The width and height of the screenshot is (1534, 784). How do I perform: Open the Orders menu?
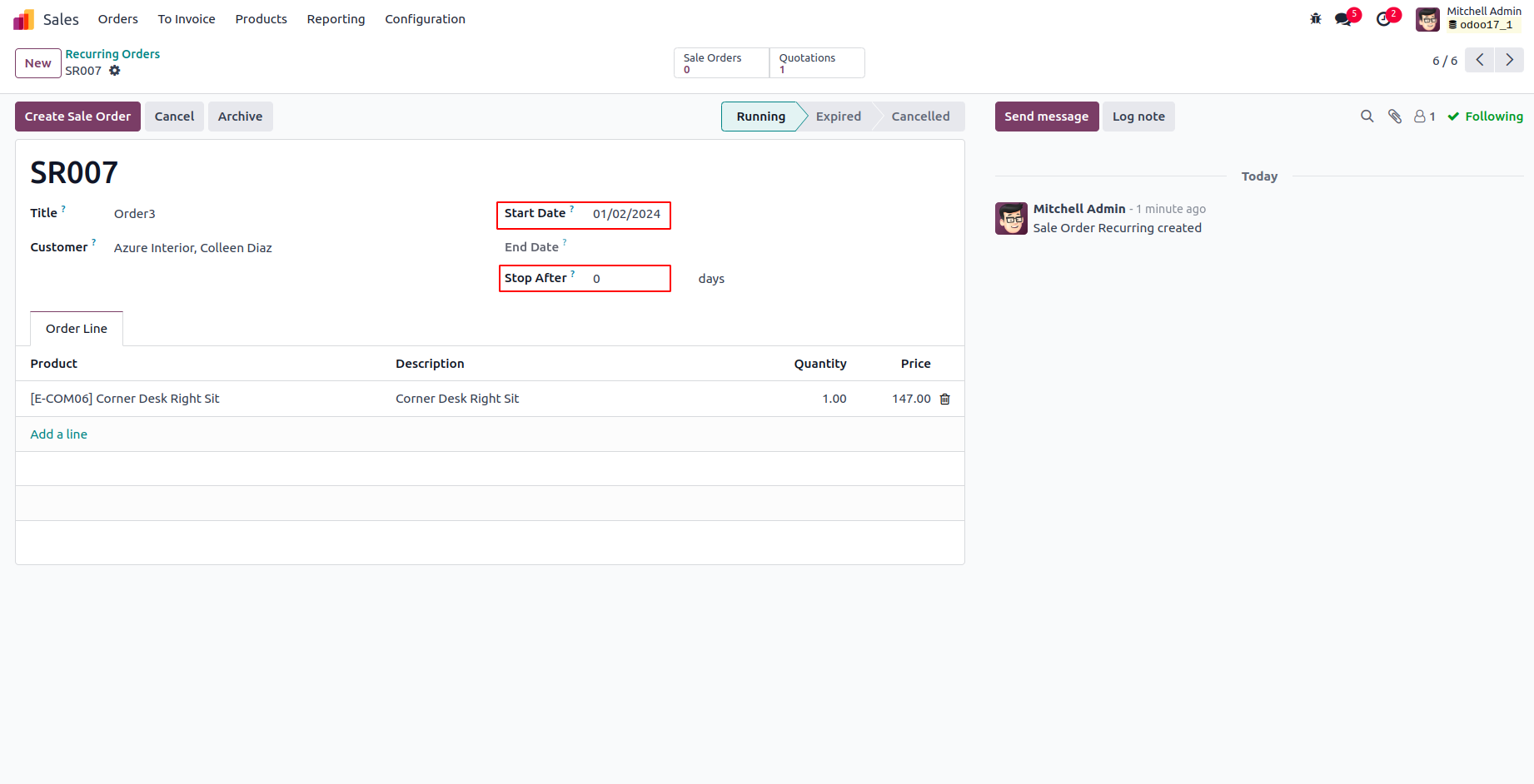pos(117,19)
